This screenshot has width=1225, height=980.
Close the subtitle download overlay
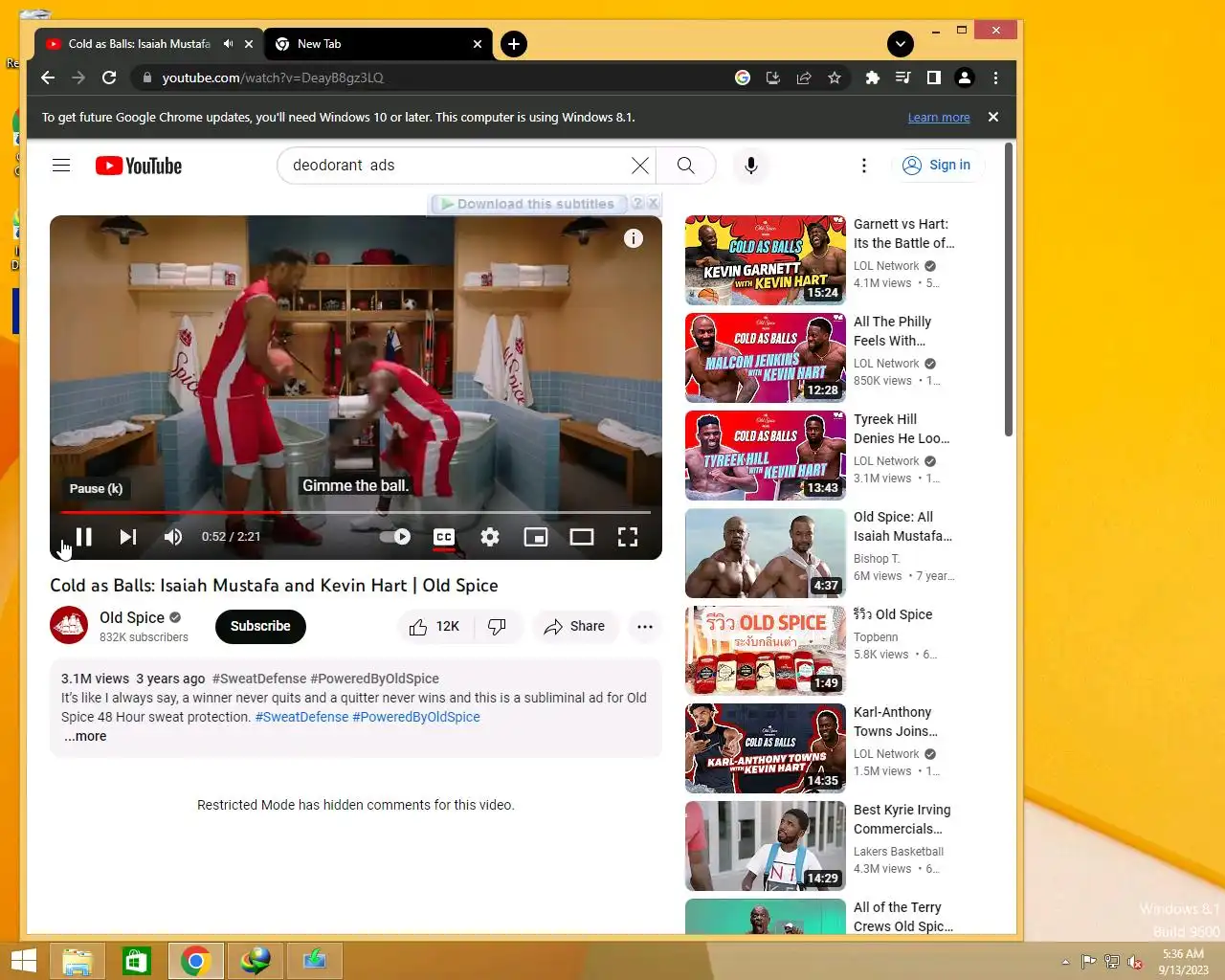click(653, 204)
